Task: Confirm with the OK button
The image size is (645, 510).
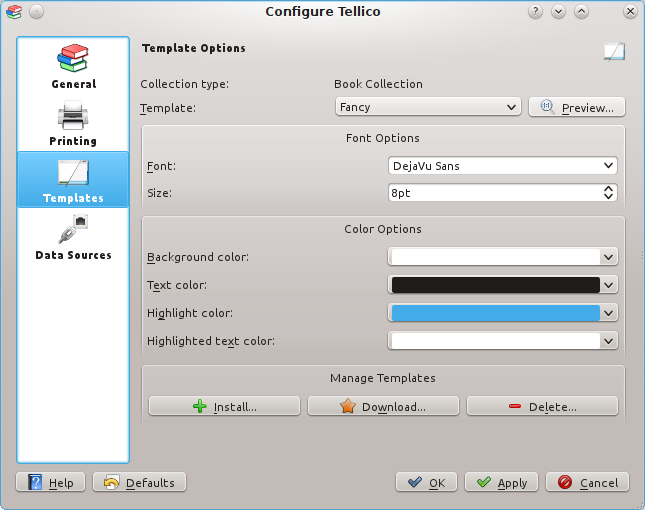Action: (x=426, y=482)
